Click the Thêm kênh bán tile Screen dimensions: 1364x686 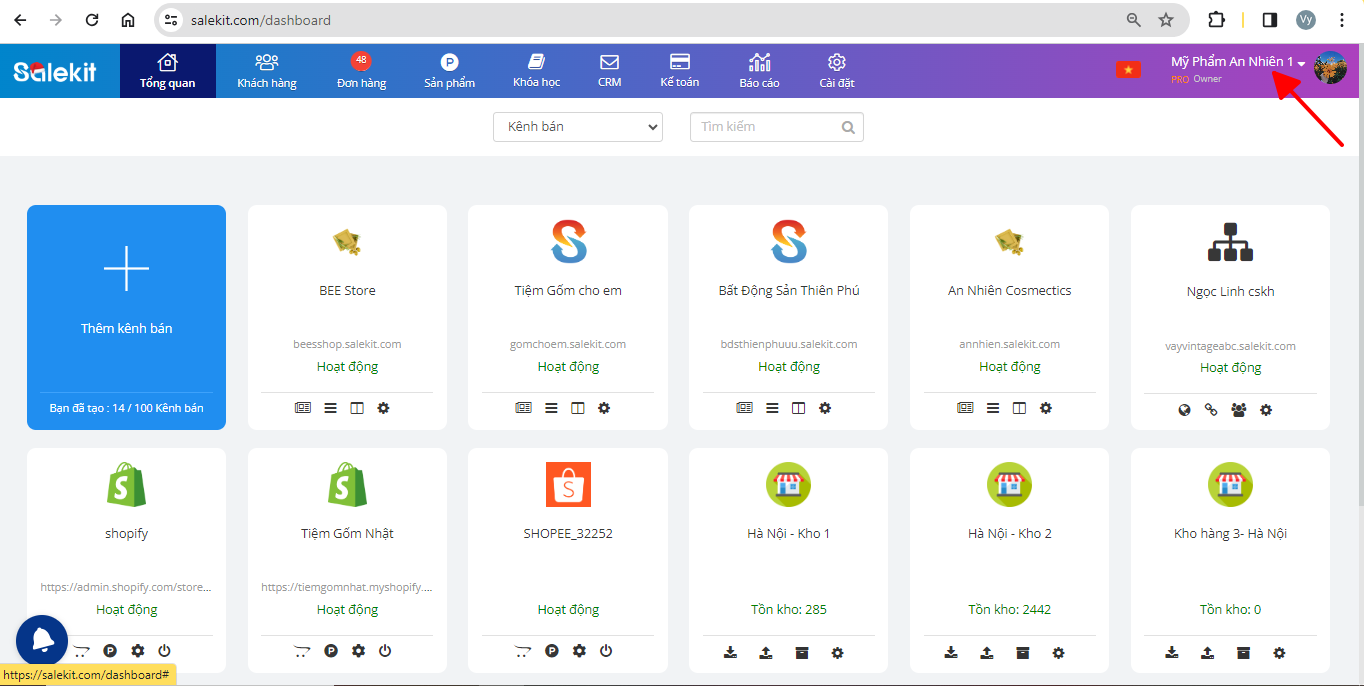pos(127,317)
